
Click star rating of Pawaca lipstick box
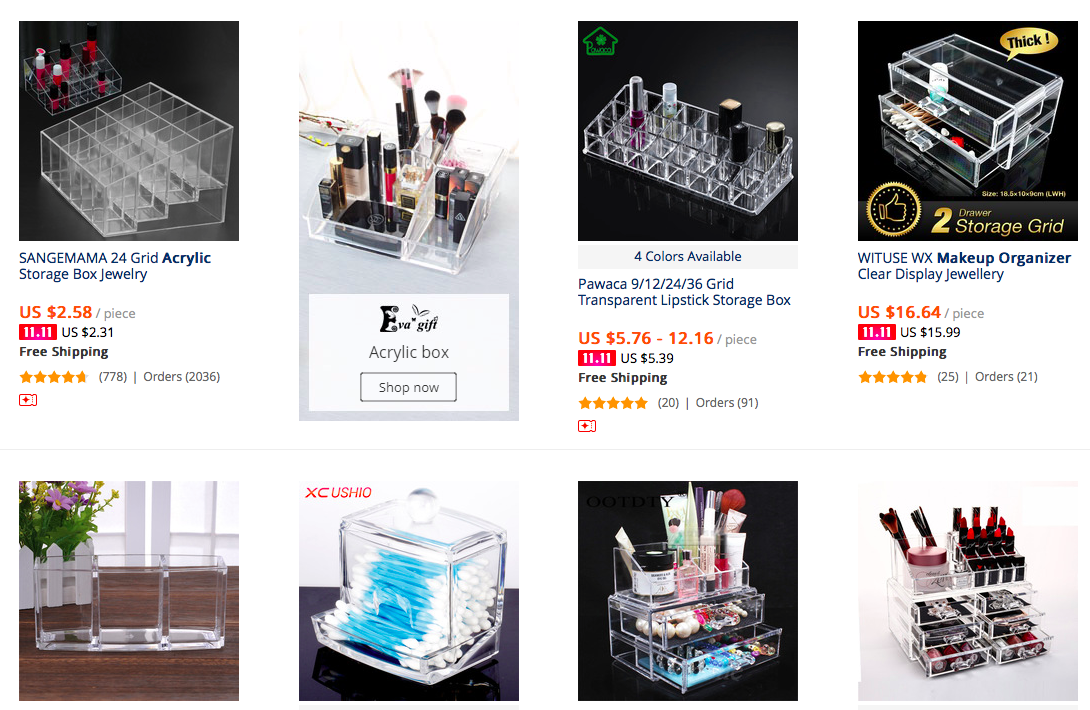(x=612, y=403)
